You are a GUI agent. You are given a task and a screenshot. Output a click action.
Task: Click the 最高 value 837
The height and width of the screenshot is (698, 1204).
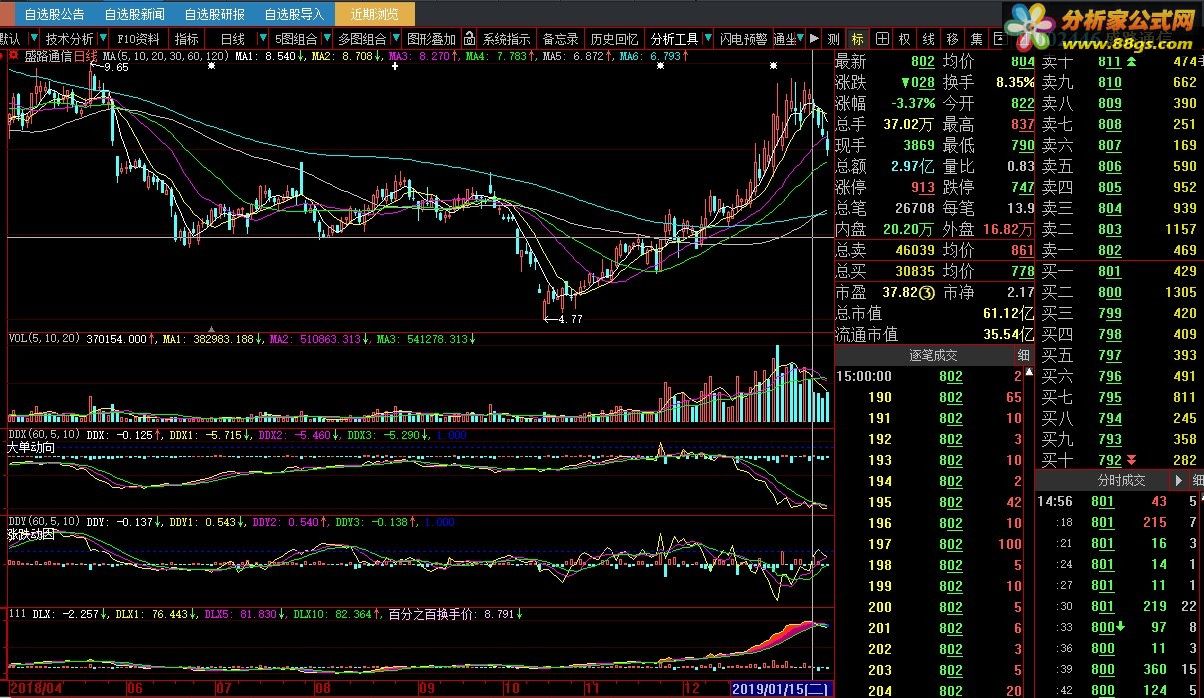[1021, 124]
